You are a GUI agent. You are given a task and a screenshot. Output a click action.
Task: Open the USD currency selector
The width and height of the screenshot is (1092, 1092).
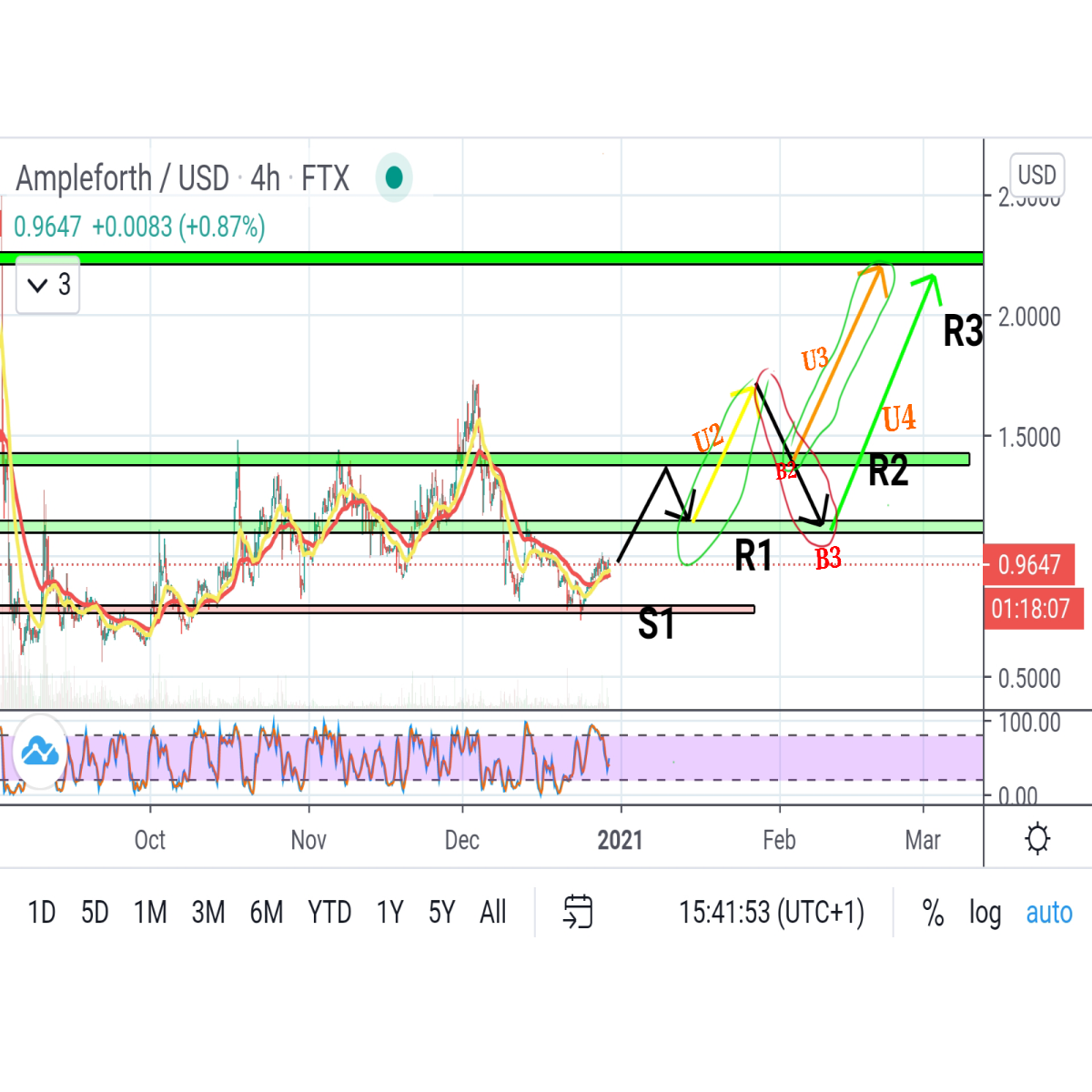(x=1037, y=174)
